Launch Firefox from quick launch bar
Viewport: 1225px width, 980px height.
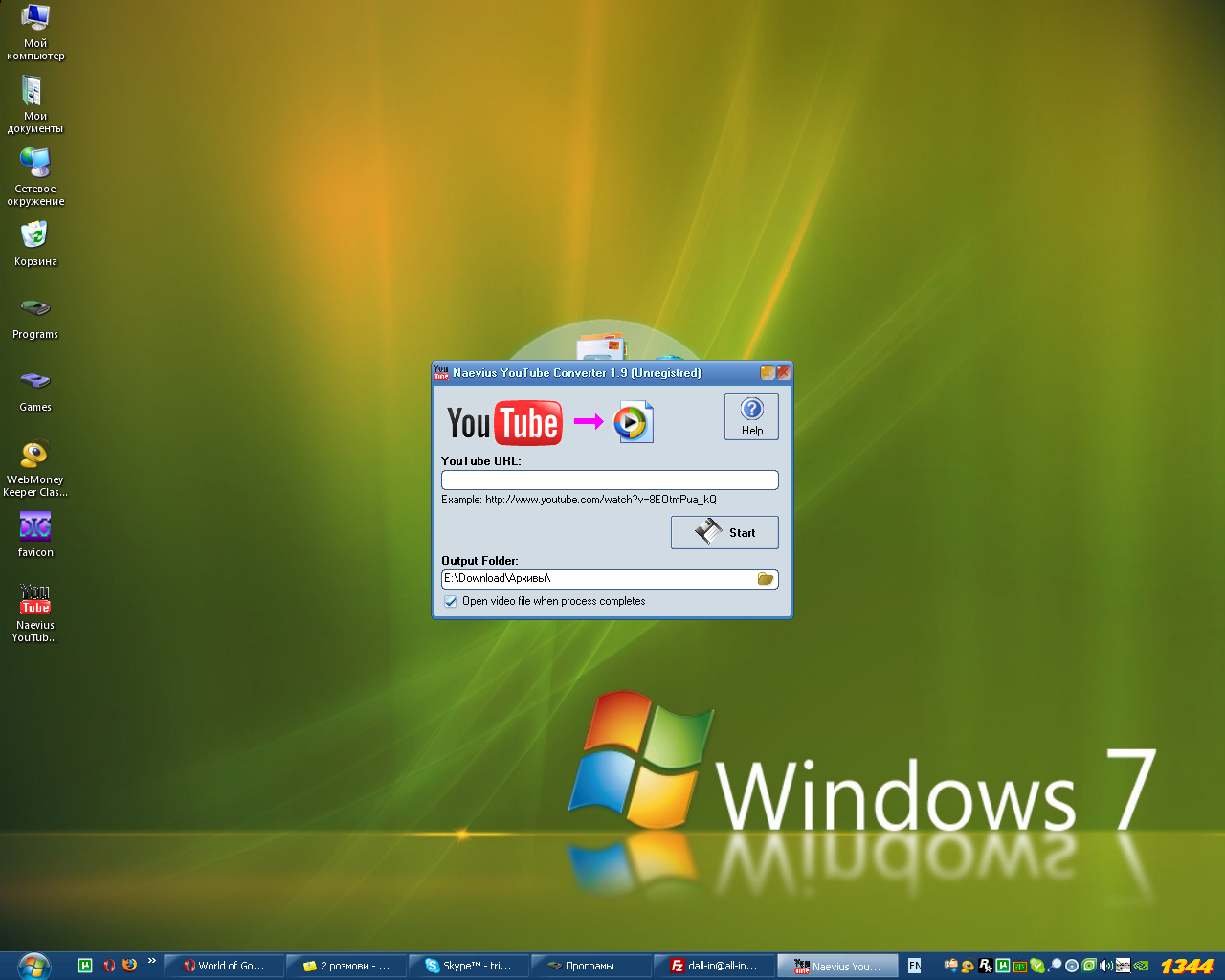coord(129,965)
